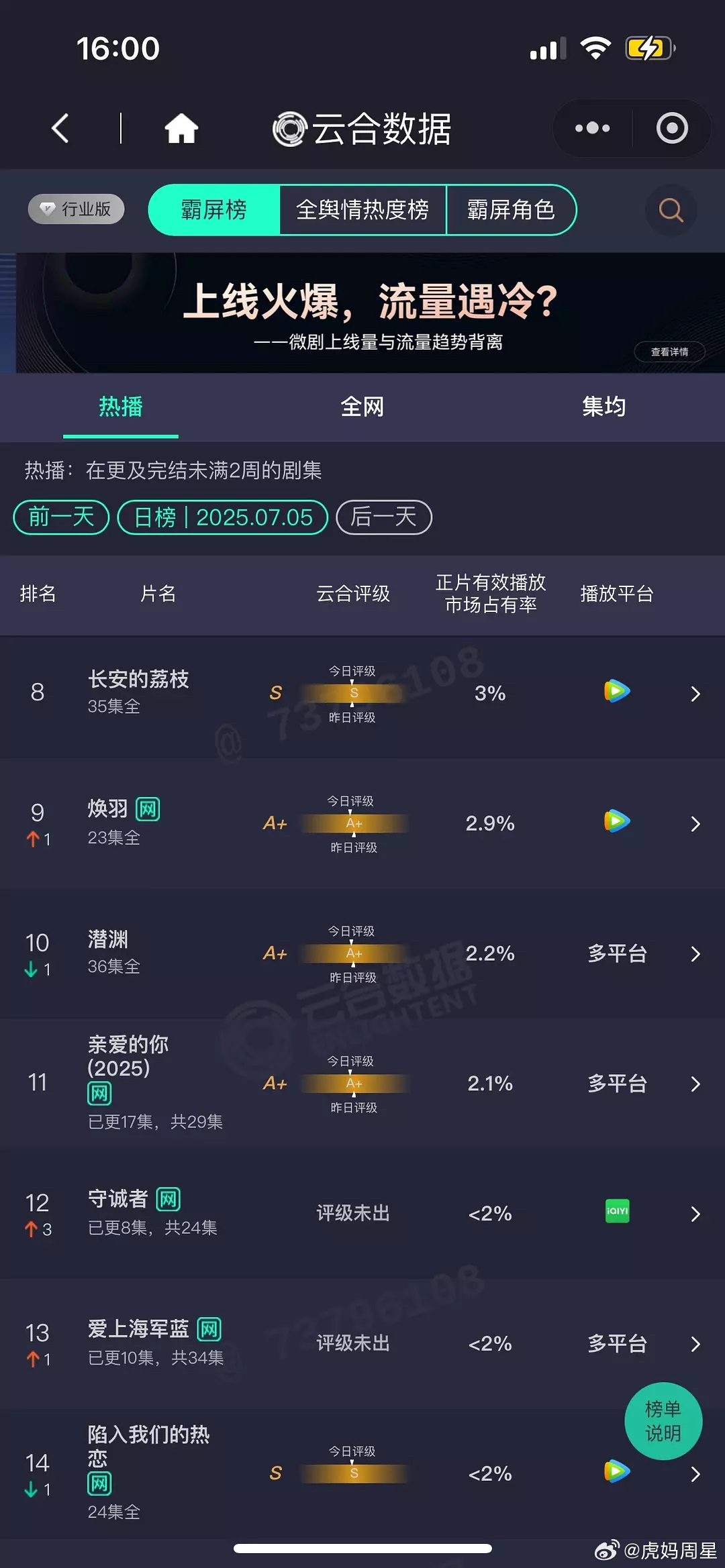
Task: Select the 霸屏榜 segment
Action: (214, 210)
